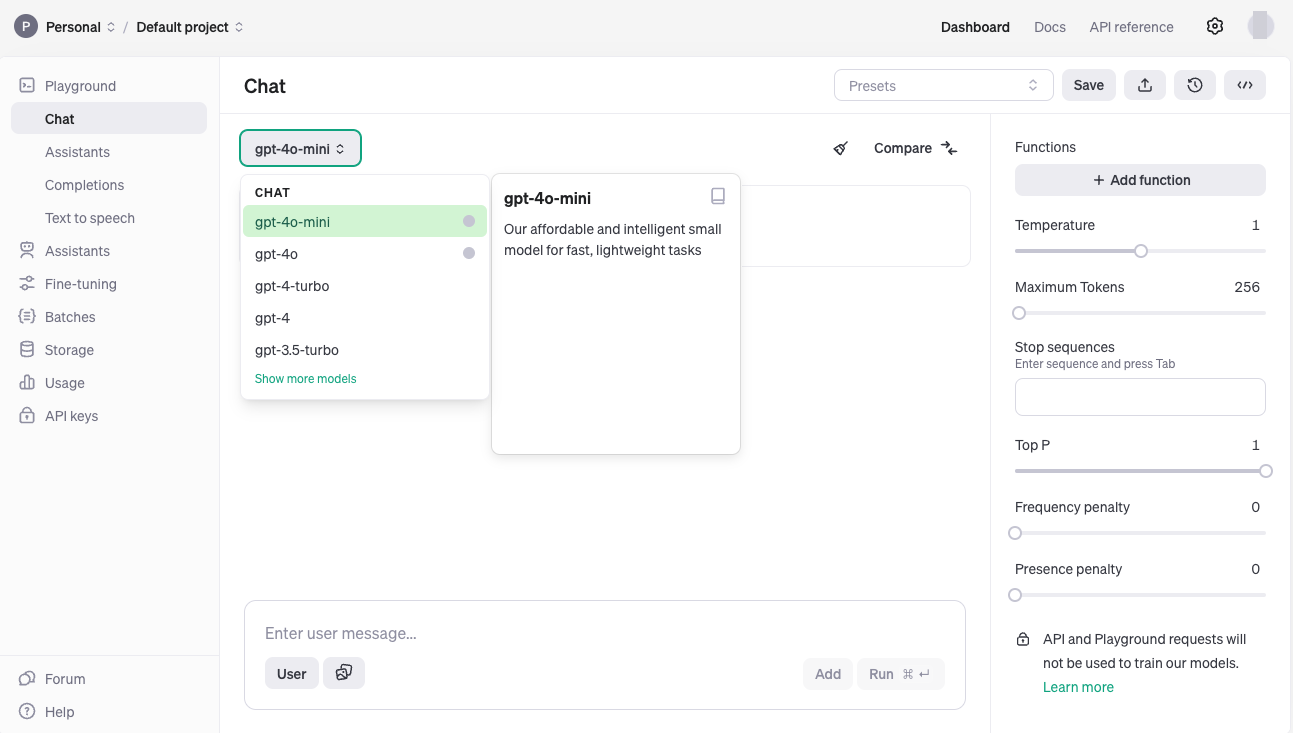Expand the Presets combo box
This screenshot has height=733, width=1293.
pyautogui.click(x=943, y=86)
